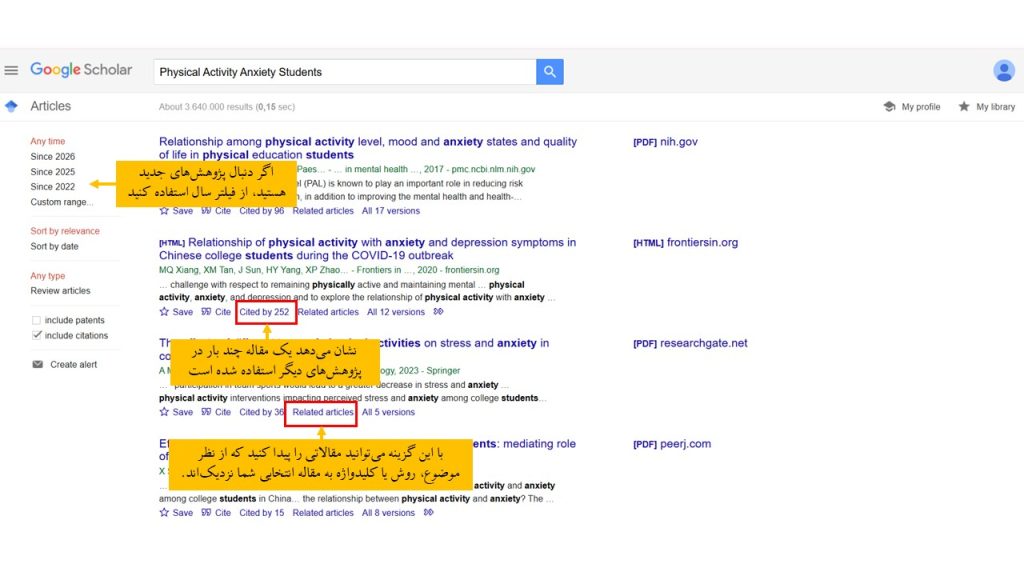Screen dimensions: 1024x576
Task: Open the [PDF] nih.gov link
Action: pos(665,142)
